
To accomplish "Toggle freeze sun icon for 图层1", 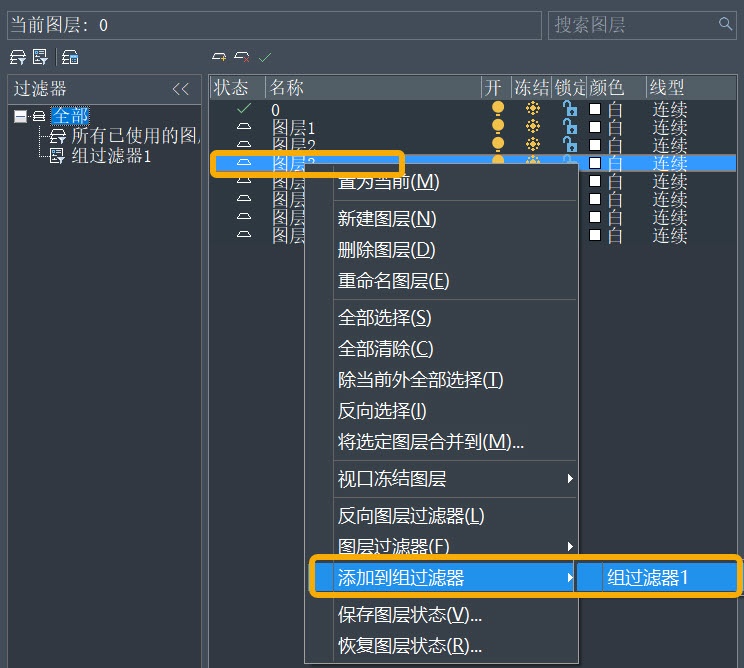I will [x=533, y=126].
